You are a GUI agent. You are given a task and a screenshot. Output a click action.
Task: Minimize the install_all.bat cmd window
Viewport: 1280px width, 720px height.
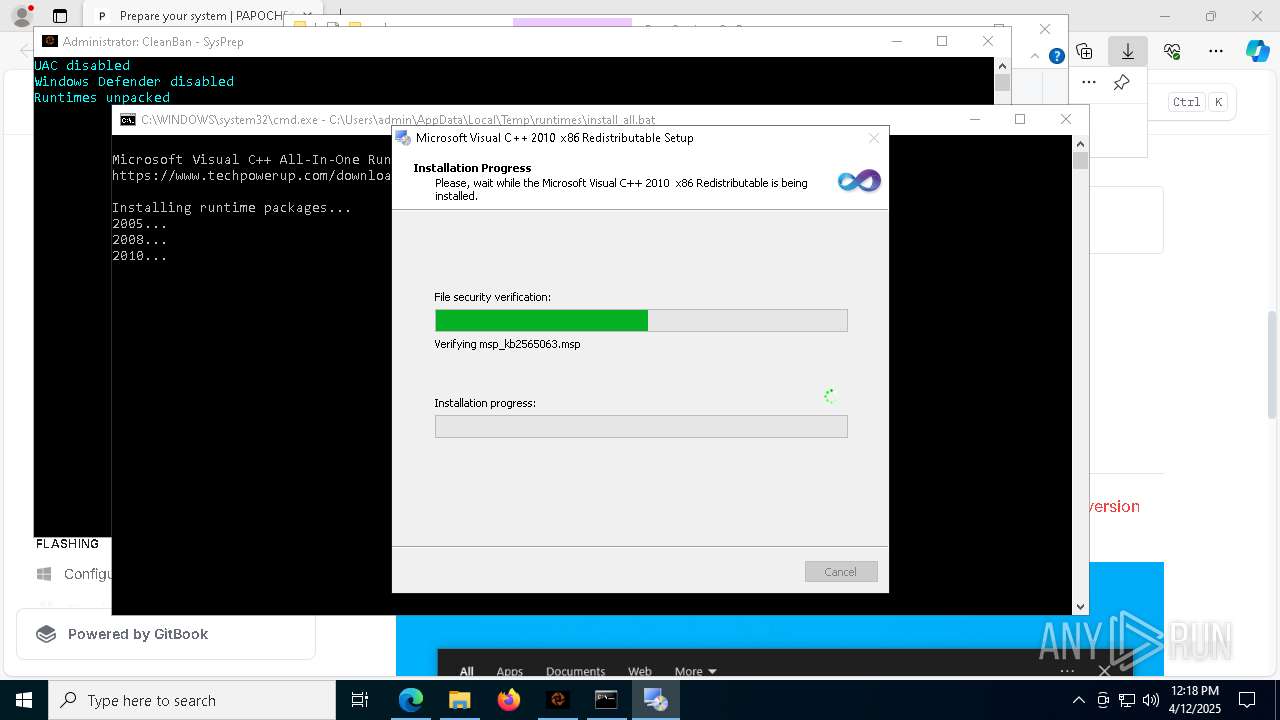click(975, 119)
